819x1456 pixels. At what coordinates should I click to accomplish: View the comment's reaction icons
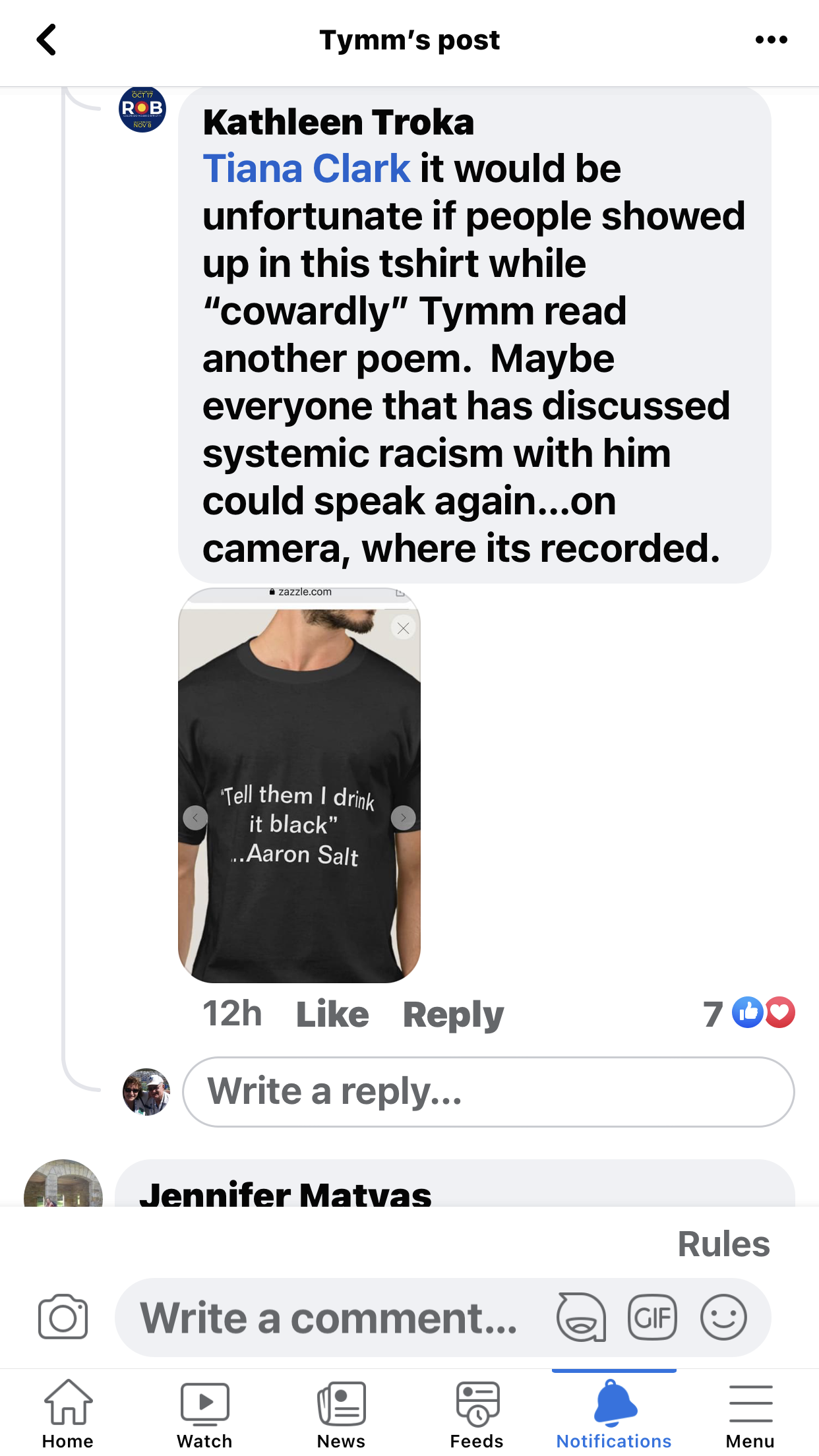click(763, 1013)
